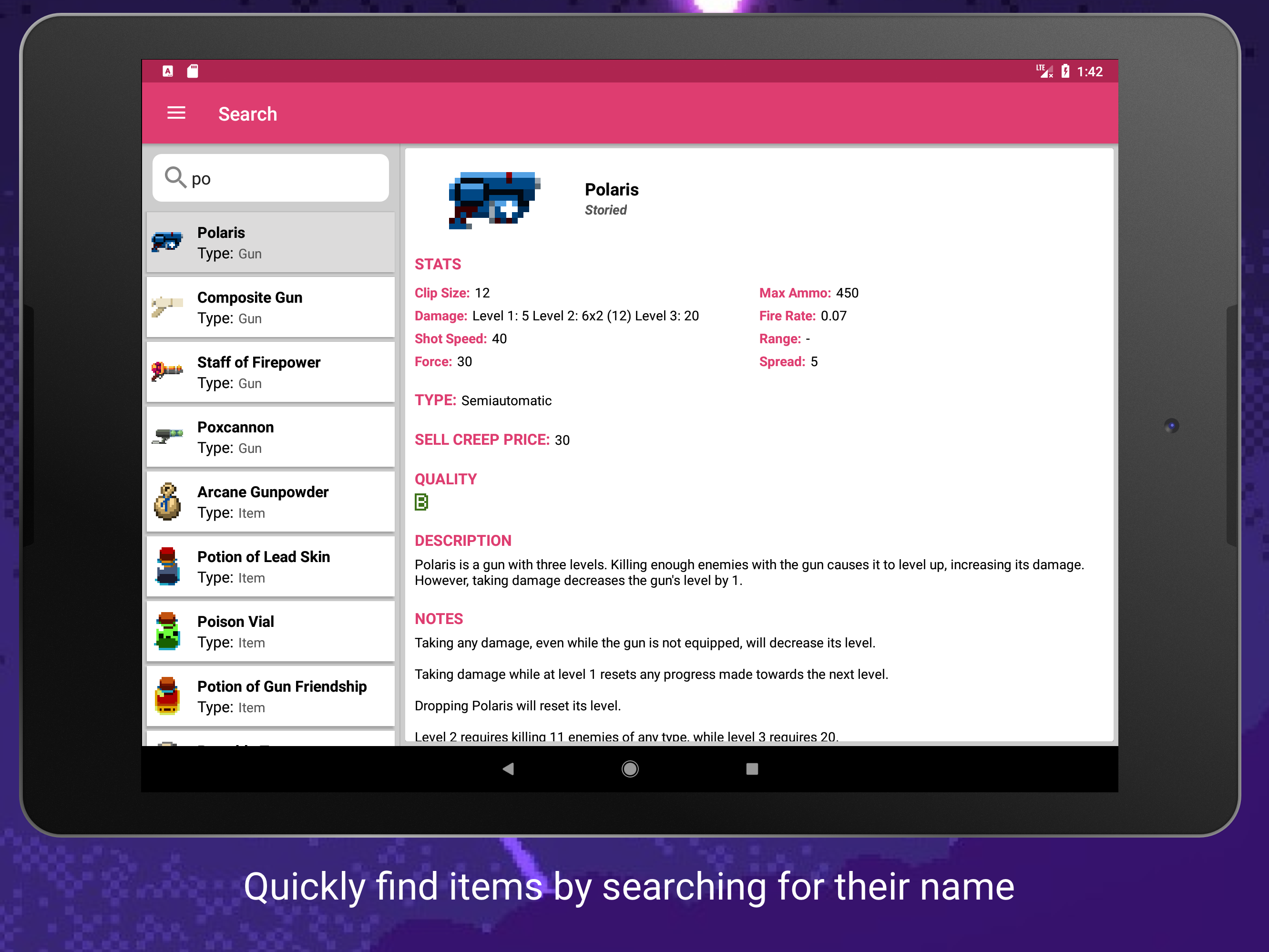Tap the Android back button
Screen dimensions: 1269x952
tap(508, 769)
